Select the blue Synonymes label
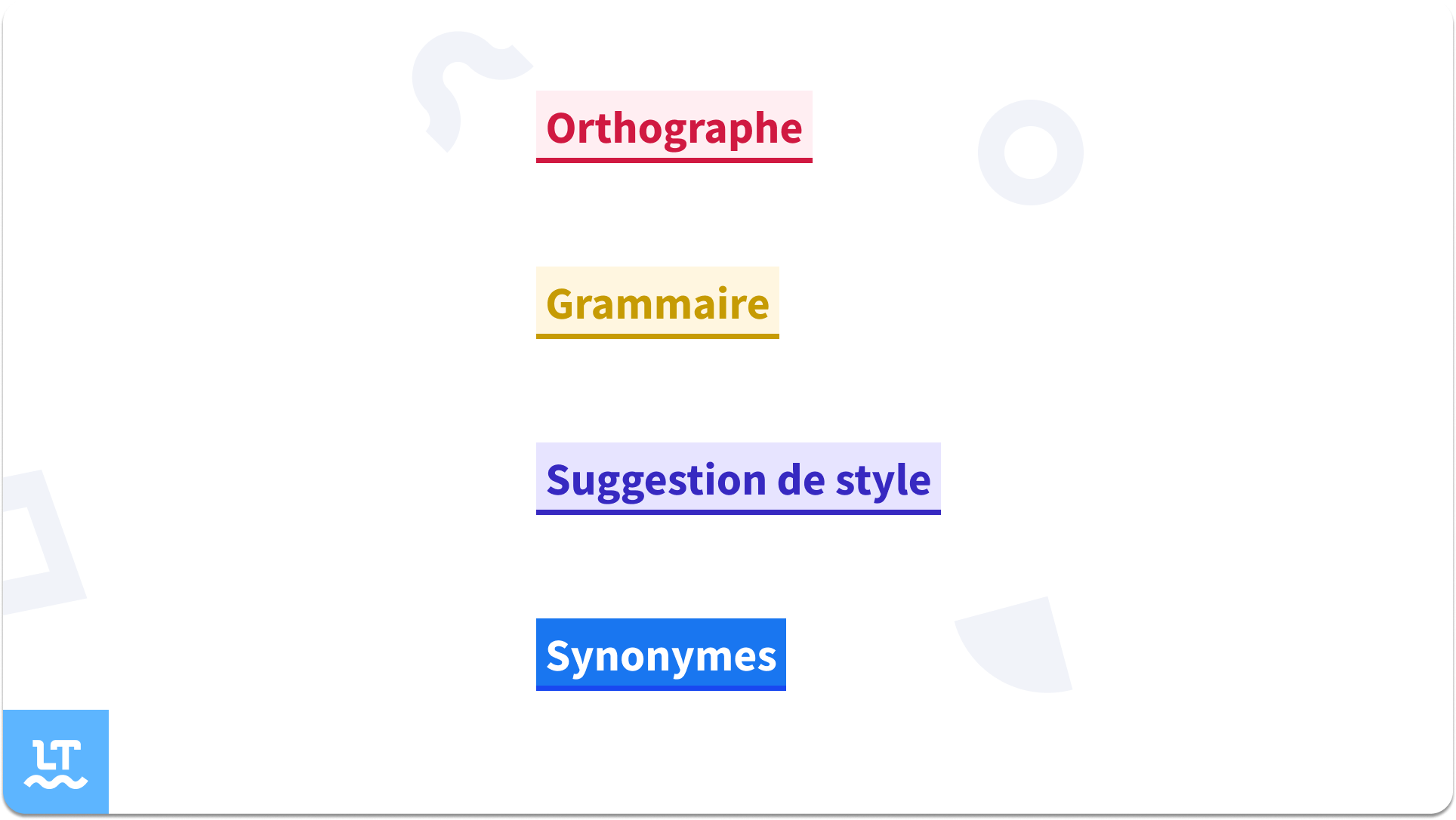Viewport: 1456px width, 820px height. 661,655
